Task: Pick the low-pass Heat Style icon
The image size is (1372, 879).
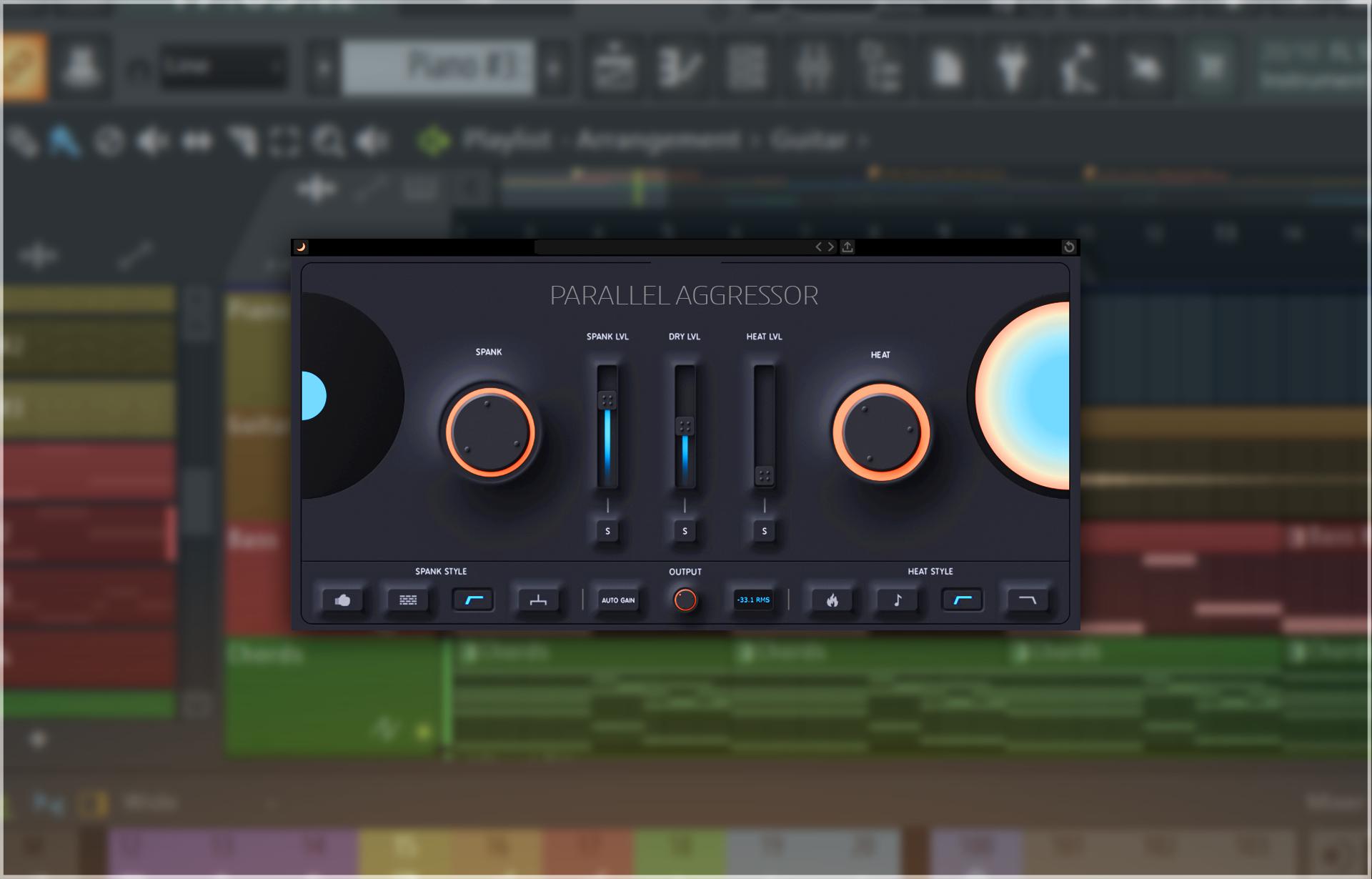Action: coord(1028,600)
